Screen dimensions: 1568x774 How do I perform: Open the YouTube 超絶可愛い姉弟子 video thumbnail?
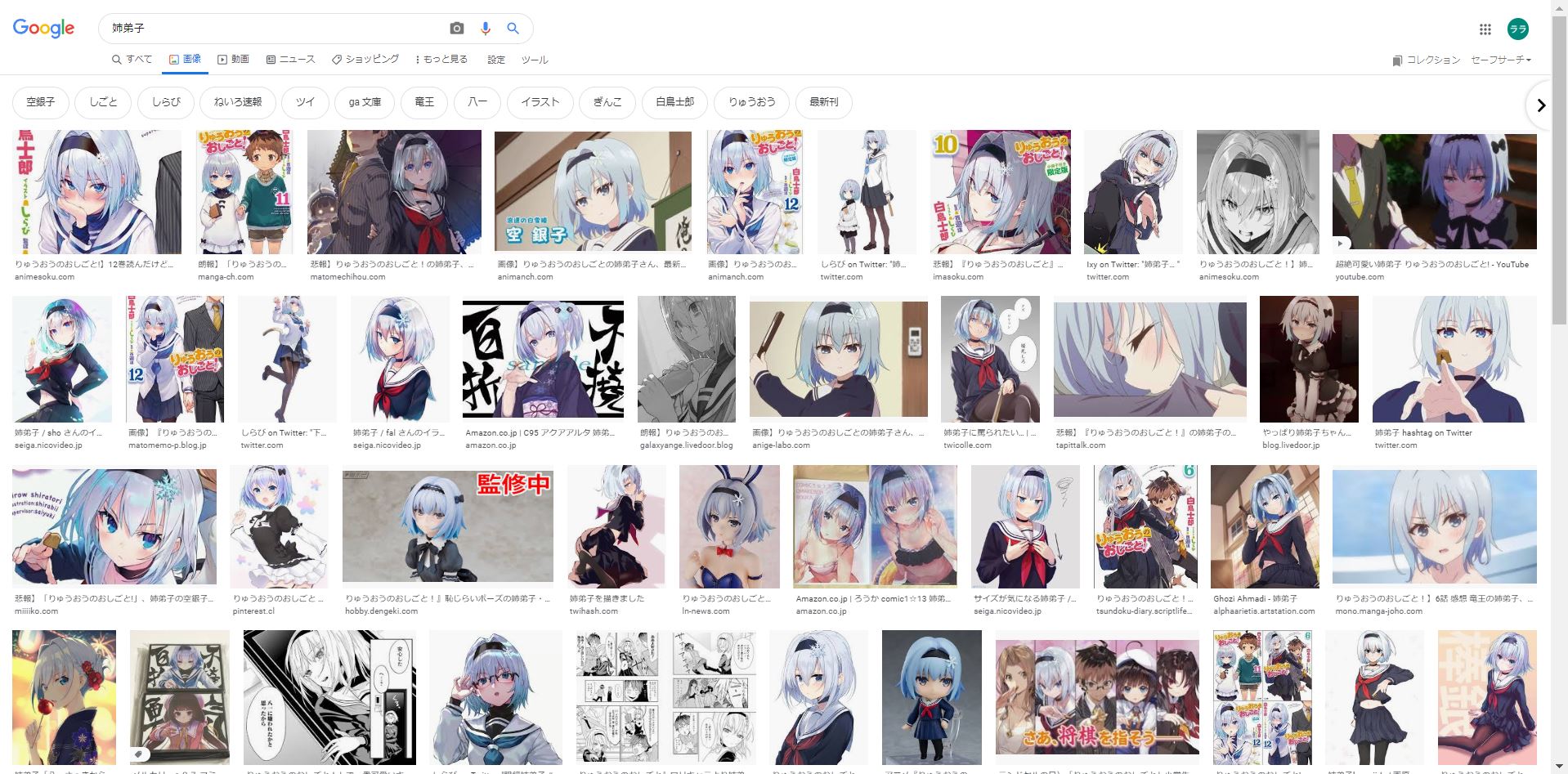tap(1434, 192)
